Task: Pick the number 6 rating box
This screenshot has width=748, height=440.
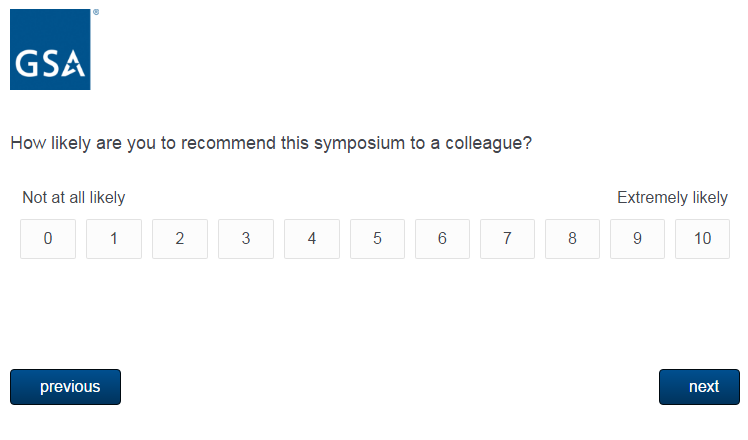Action: click(x=443, y=239)
